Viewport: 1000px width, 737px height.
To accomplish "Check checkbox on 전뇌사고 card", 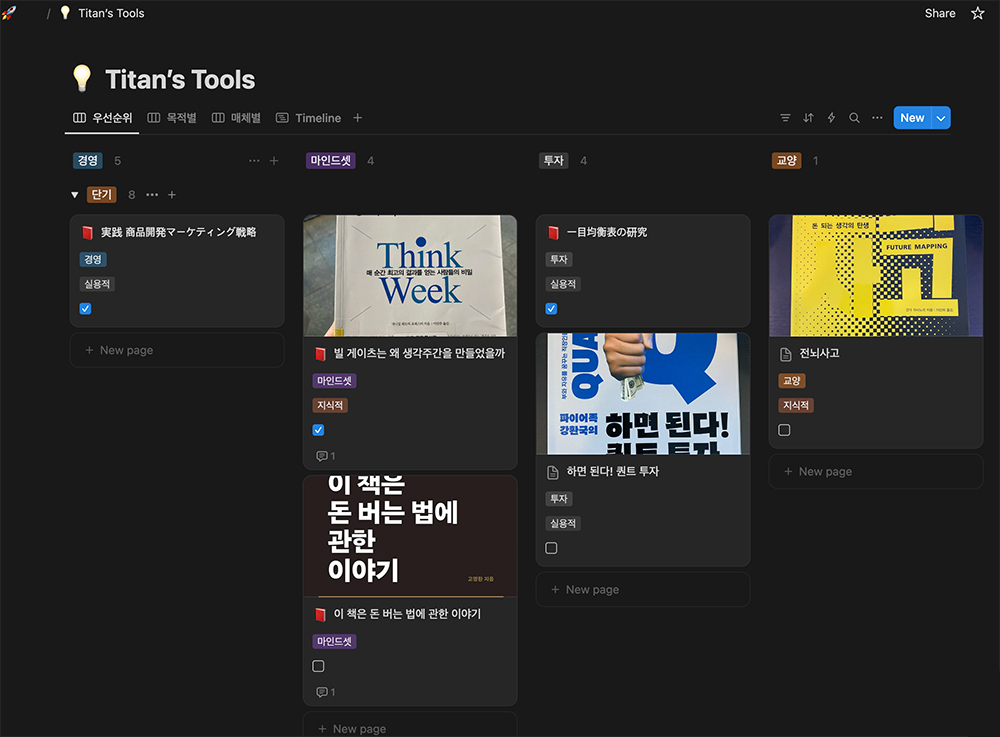I will (x=784, y=430).
